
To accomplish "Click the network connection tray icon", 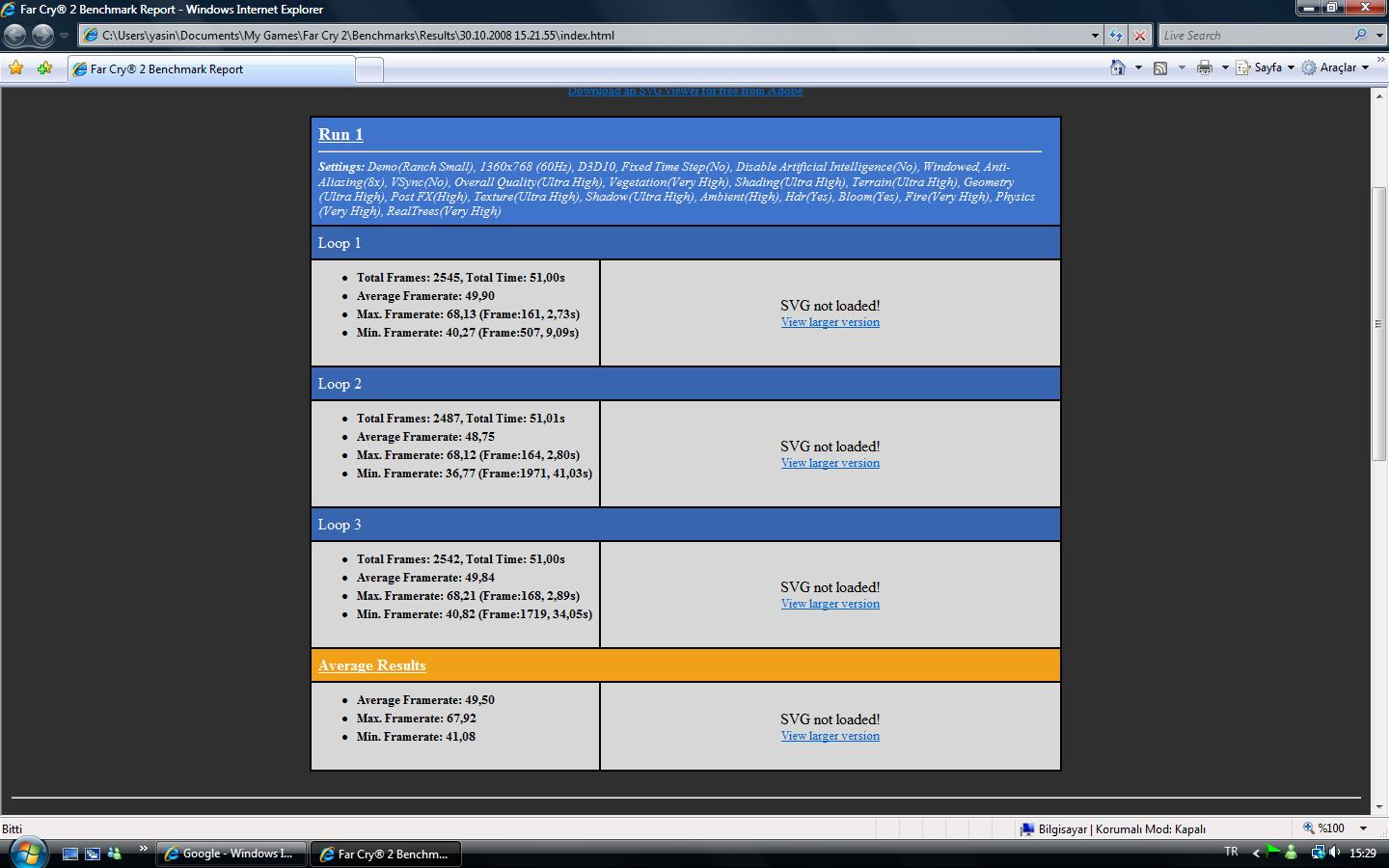I will tap(1318, 853).
